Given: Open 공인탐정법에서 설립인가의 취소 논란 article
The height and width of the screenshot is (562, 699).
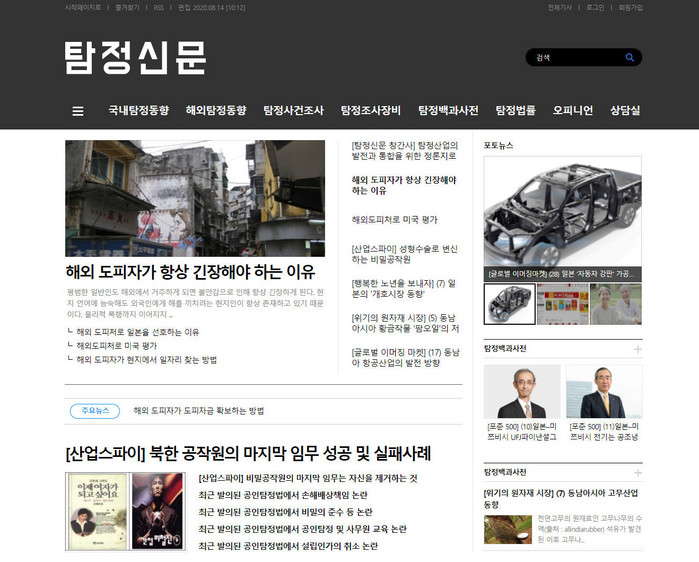Looking at the screenshot, I should [x=288, y=546].
